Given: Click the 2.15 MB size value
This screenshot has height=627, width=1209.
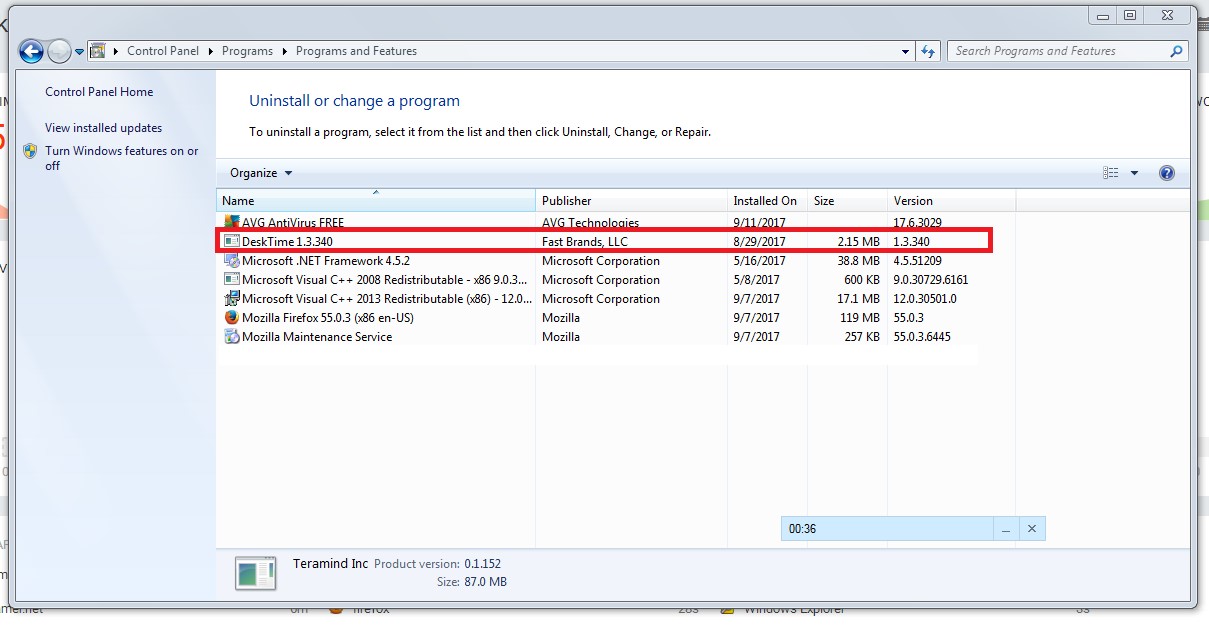Looking at the screenshot, I should [x=858, y=242].
